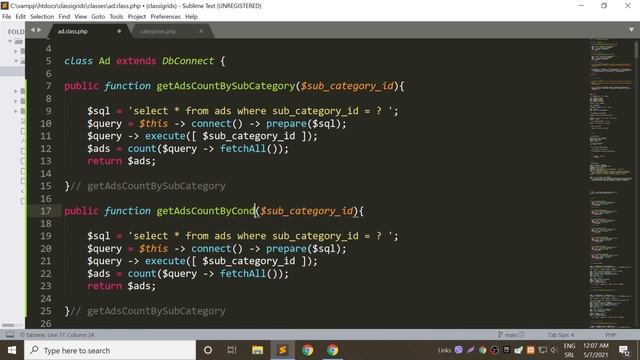
Task: Click the Links toolbar label on taskbar
Action: click(x=444, y=350)
